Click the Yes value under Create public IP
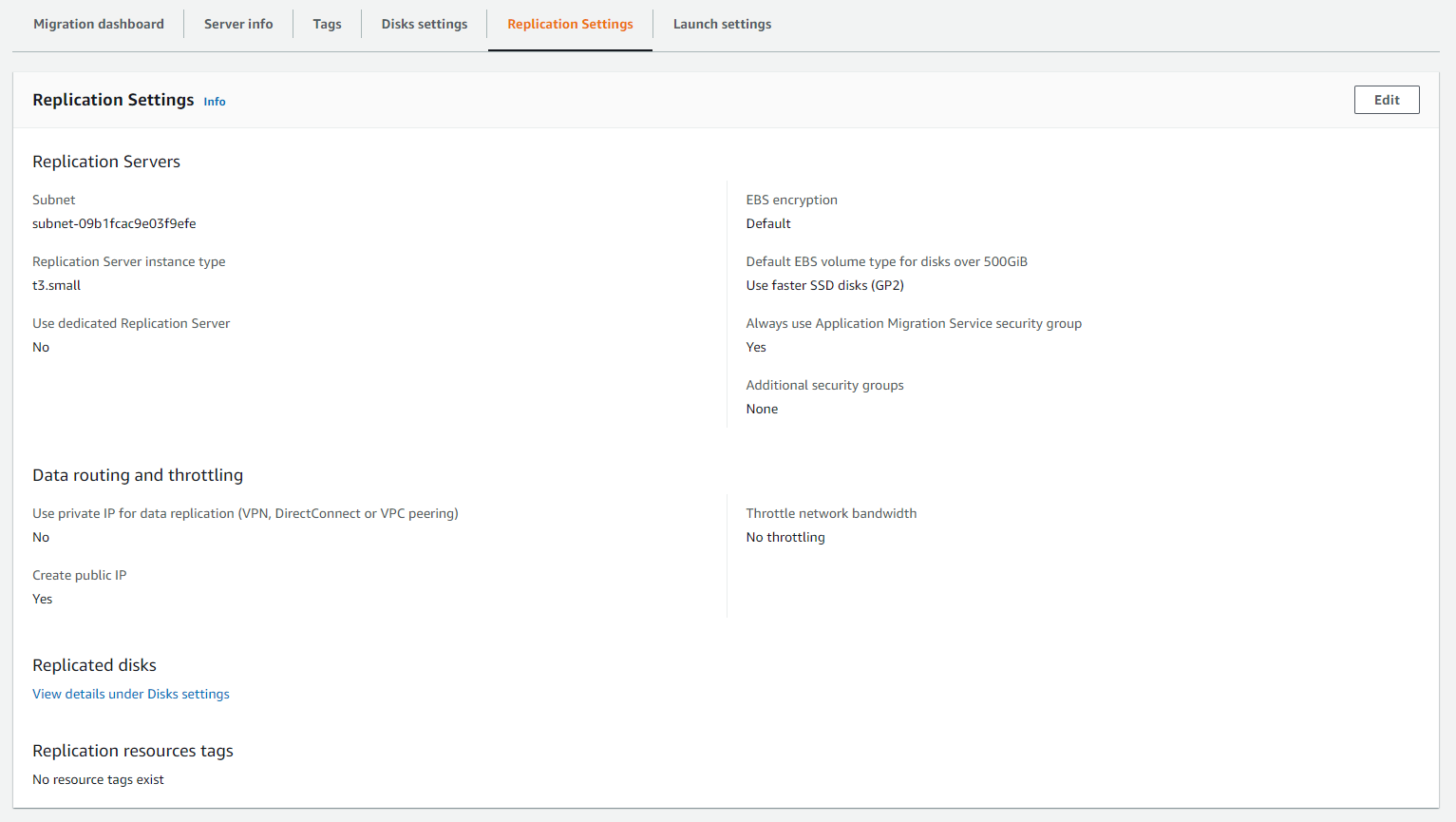This screenshot has height=822, width=1456. 43,599
